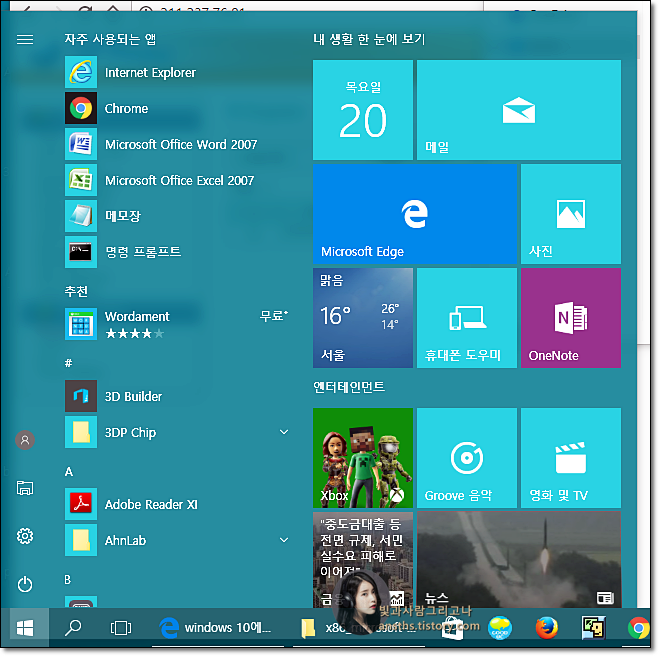659x656 pixels.
Task: Open the 휴대폰 도우미 tile
Action: pos(467,318)
